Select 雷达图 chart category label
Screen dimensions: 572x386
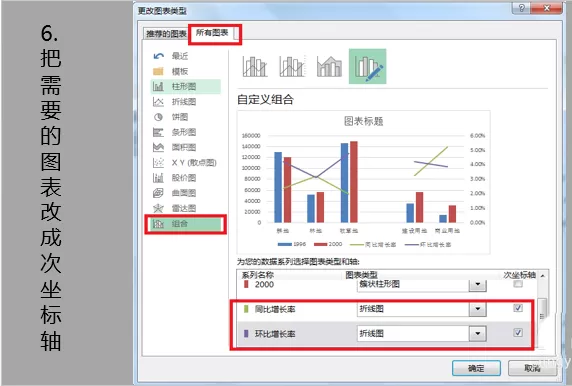184,208
